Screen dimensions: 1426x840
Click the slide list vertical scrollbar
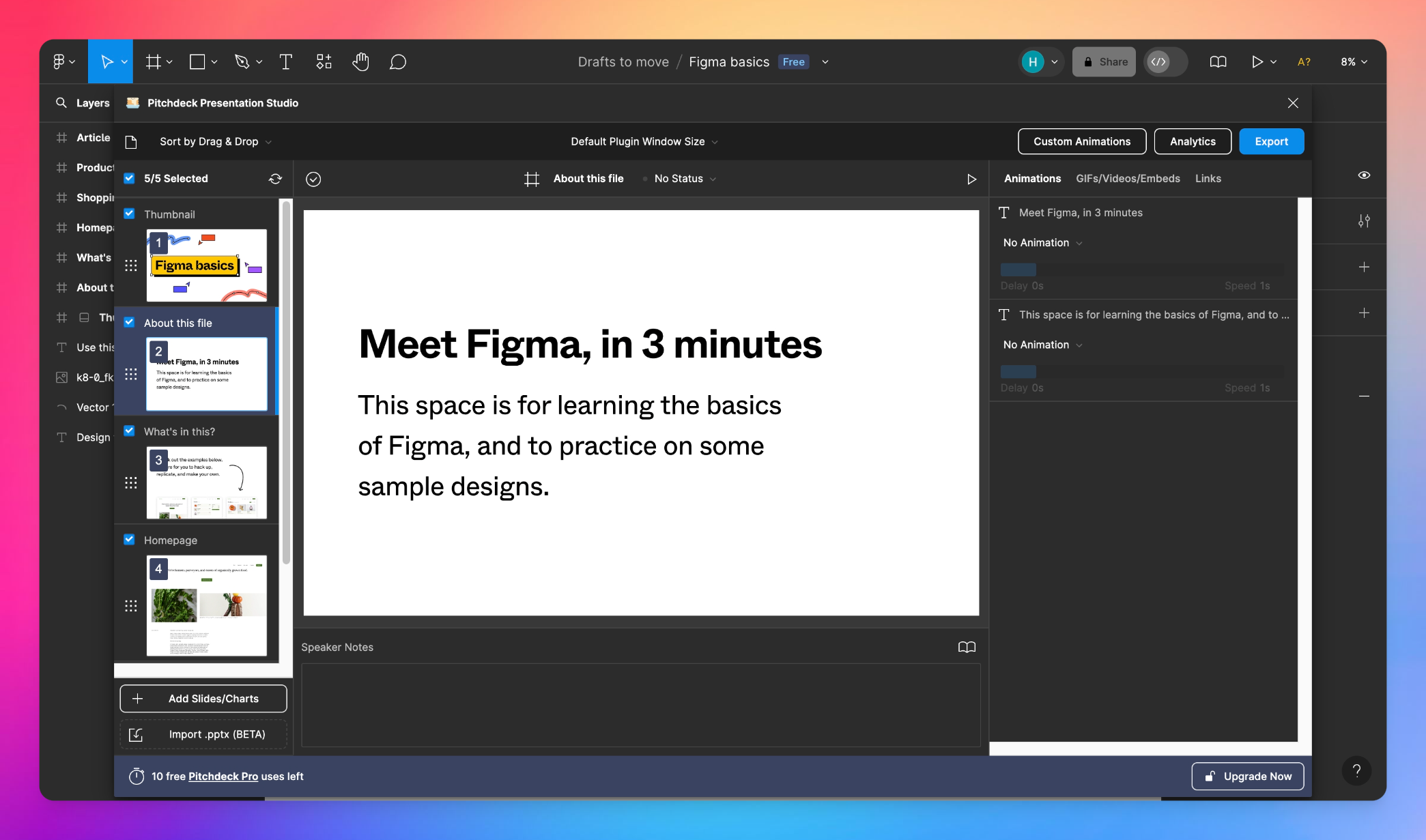click(287, 382)
